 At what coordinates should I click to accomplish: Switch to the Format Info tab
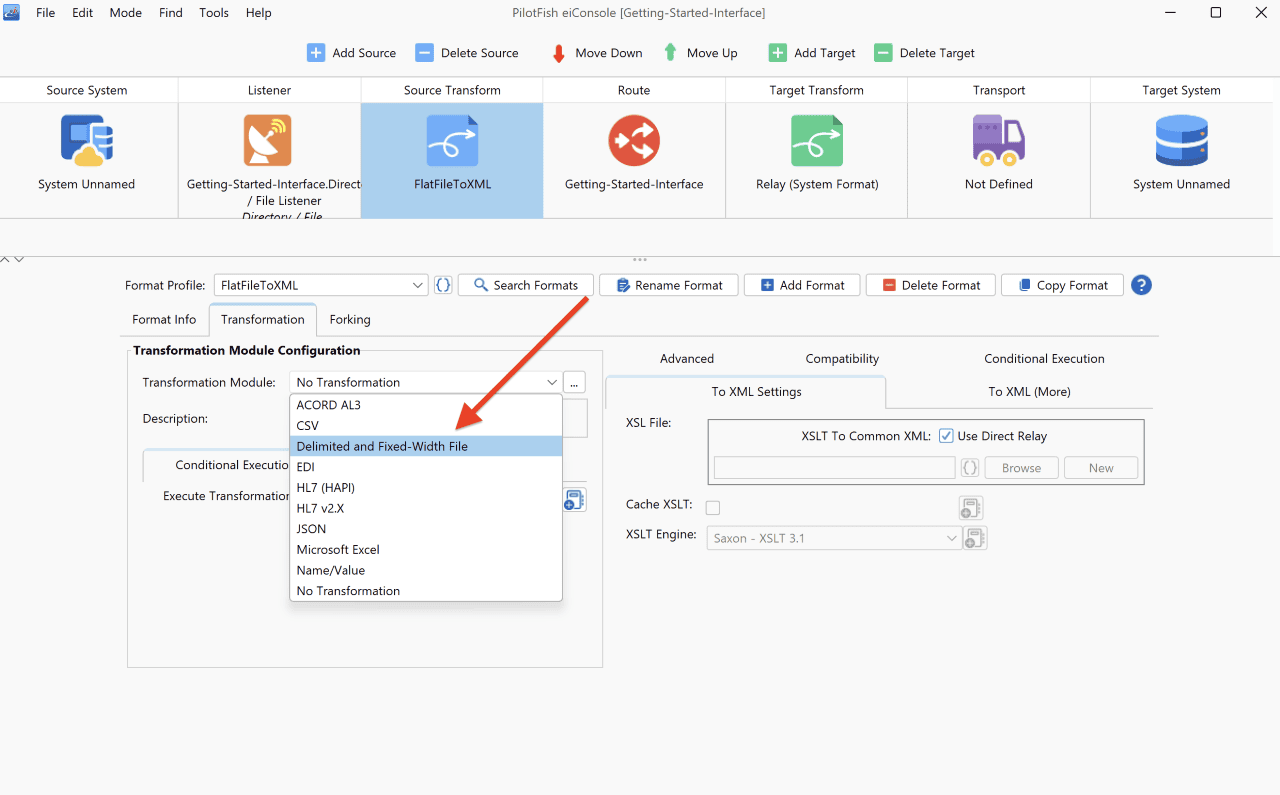tap(164, 319)
